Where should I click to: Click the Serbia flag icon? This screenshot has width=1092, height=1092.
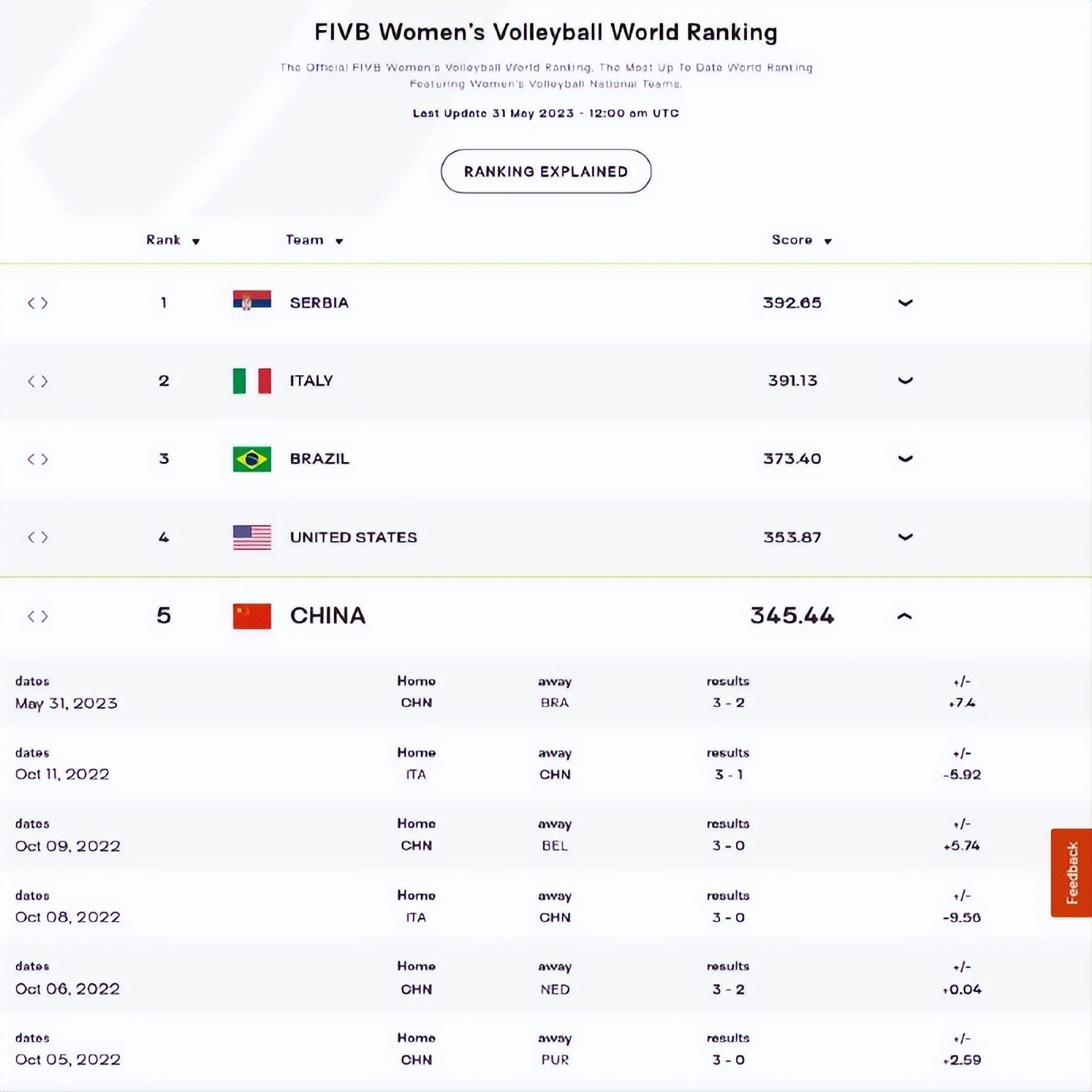pyautogui.click(x=252, y=302)
